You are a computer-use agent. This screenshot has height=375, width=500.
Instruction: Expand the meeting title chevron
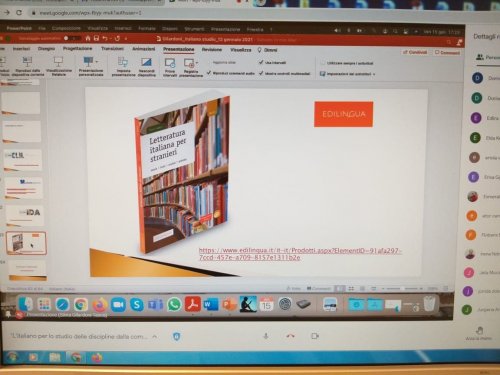(x=154, y=337)
